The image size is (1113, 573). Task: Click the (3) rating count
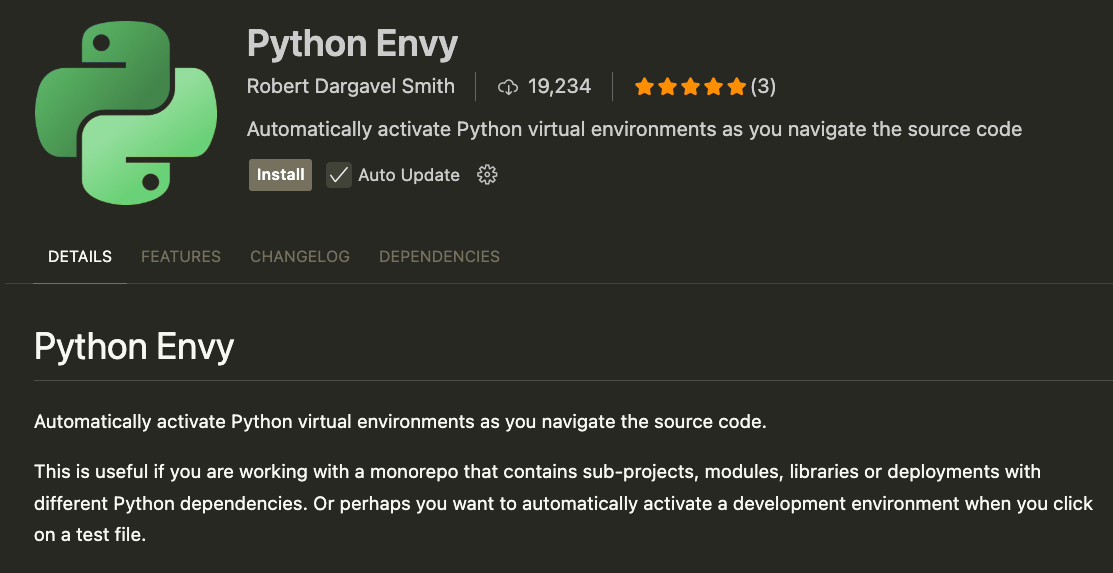(x=763, y=87)
